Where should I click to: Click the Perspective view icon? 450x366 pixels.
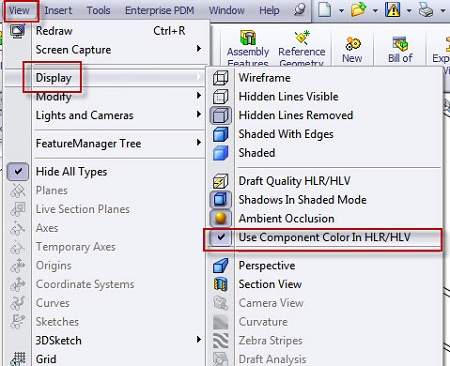point(220,266)
